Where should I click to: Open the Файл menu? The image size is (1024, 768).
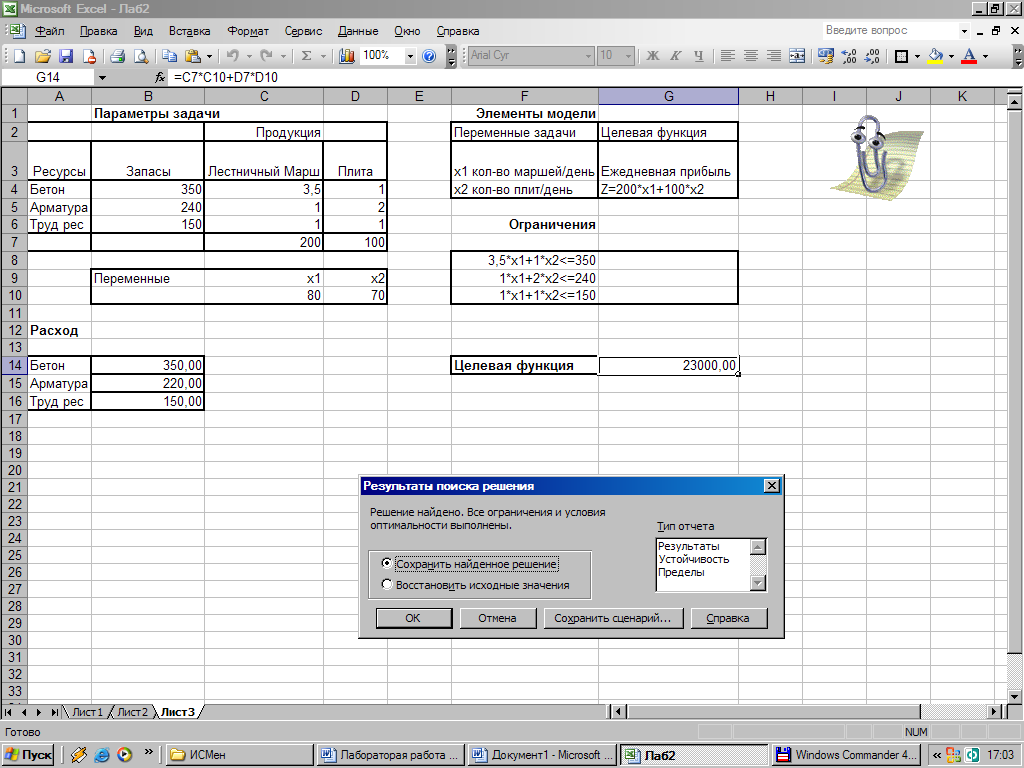[x=49, y=31]
